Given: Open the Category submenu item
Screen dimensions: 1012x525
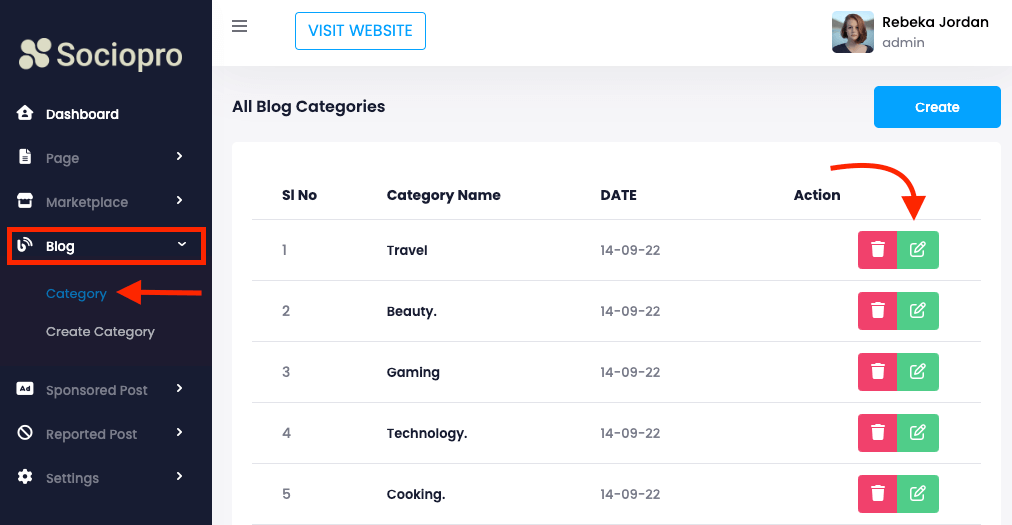Looking at the screenshot, I should (76, 294).
